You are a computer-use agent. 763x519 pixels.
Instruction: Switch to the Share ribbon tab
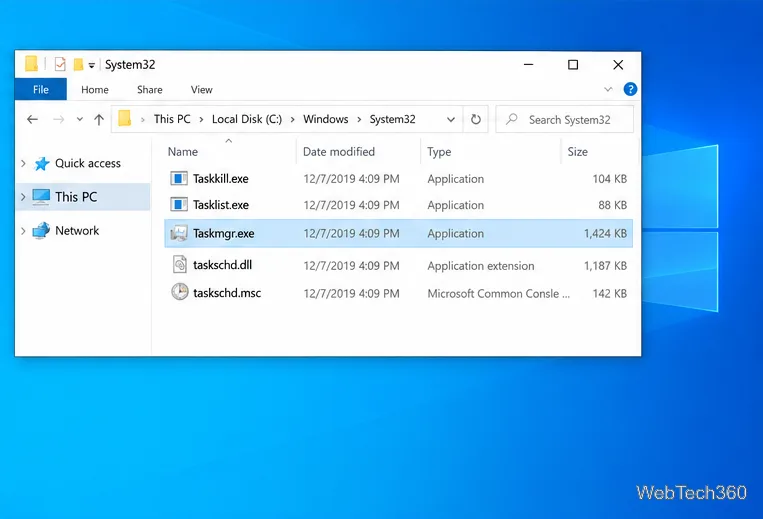coord(150,89)
